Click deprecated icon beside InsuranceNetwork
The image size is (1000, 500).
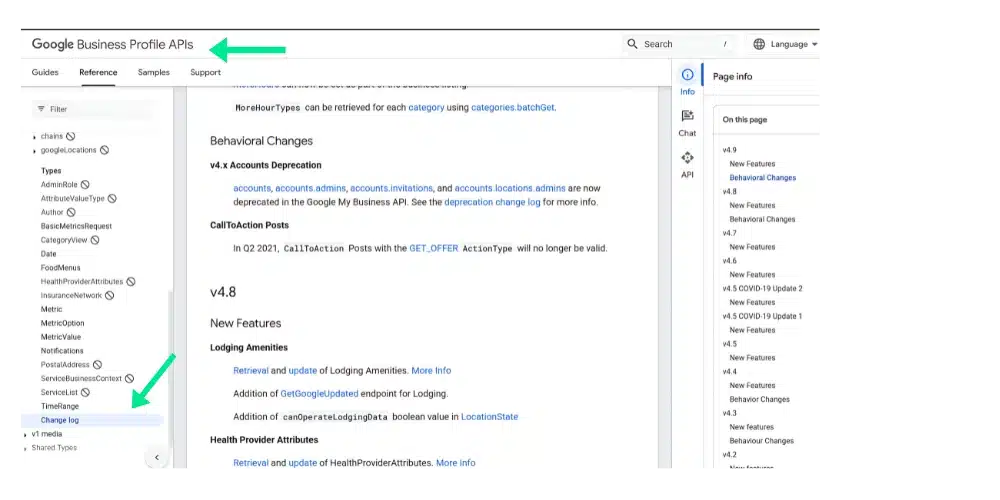pos(110,295)
